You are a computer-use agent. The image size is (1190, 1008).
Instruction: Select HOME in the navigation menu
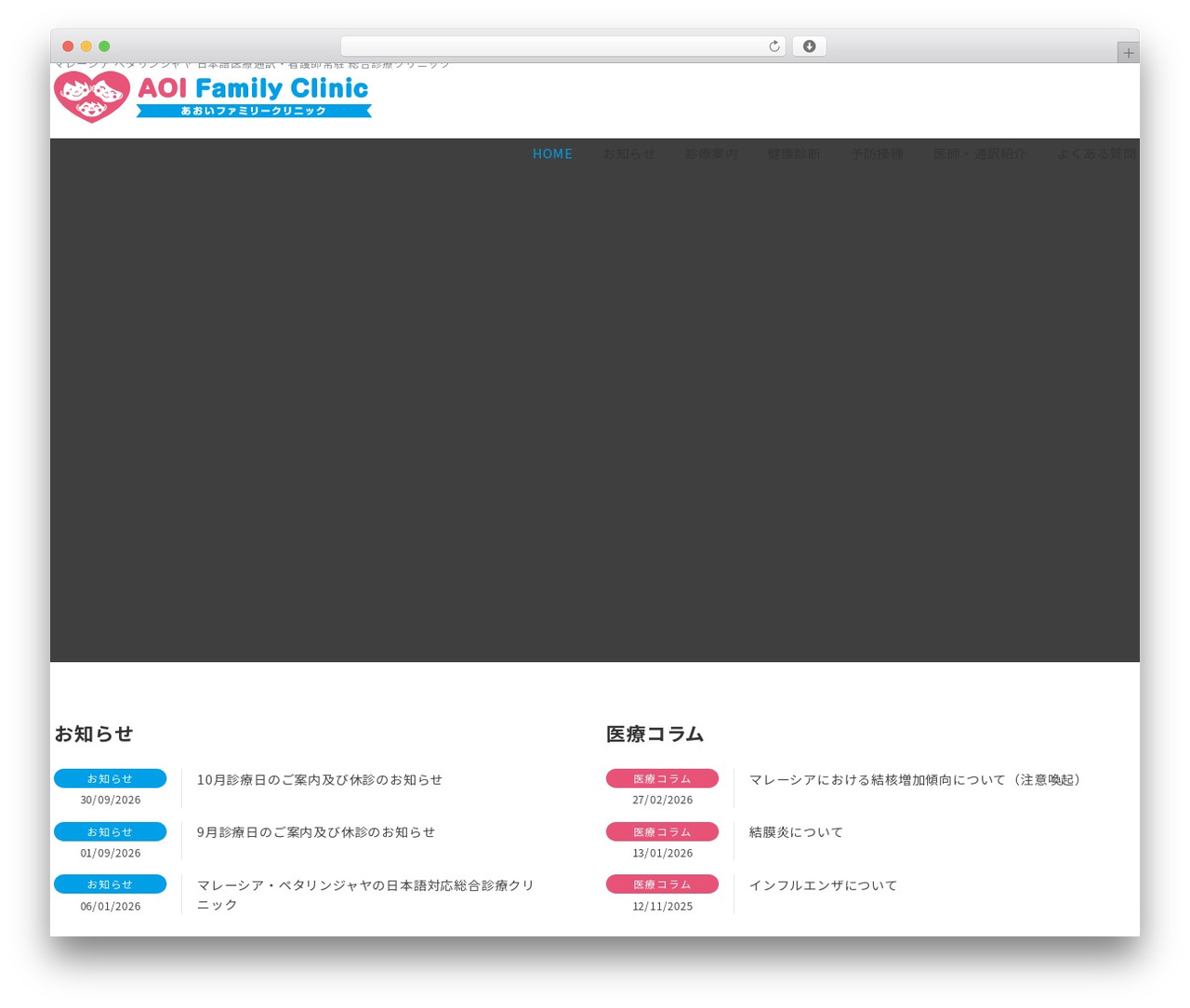point(552,153)
